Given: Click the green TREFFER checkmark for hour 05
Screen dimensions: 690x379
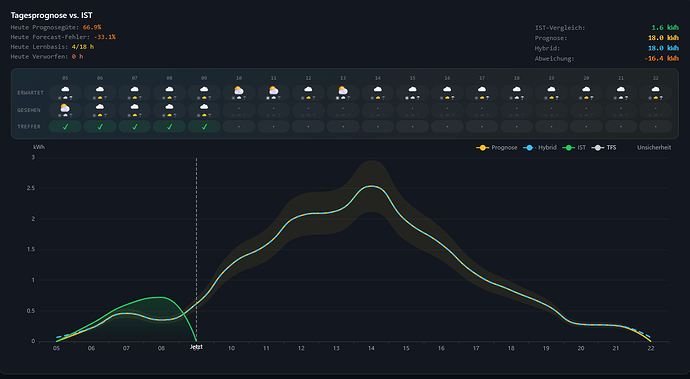Looking at the screenshot, I should pyautogui.click(x=65, y=127).
